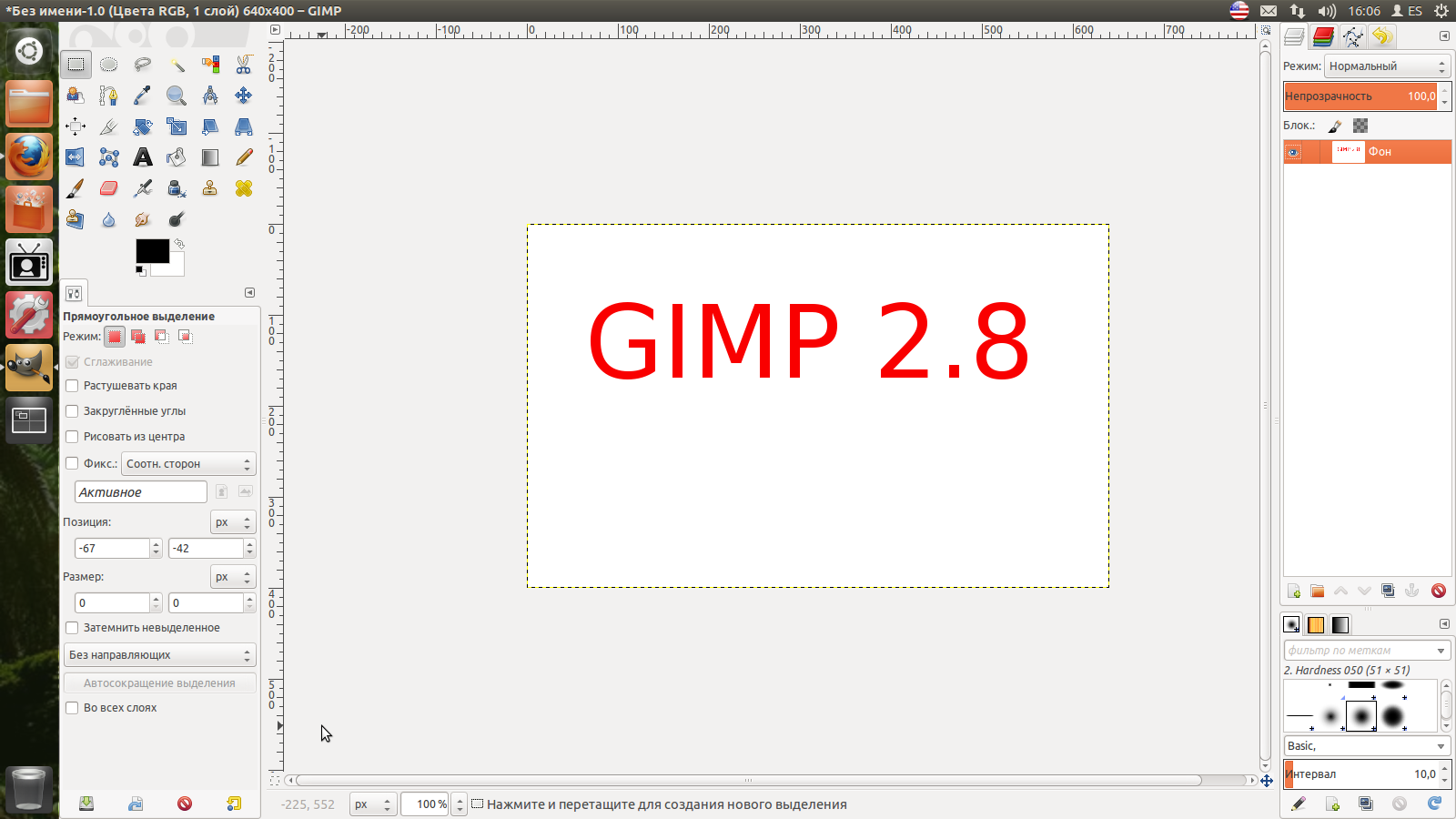The height and width of the screenshot is (819, 1456).
Task: Select the Zoom magnifier tool
Action: tap(177, 96)
